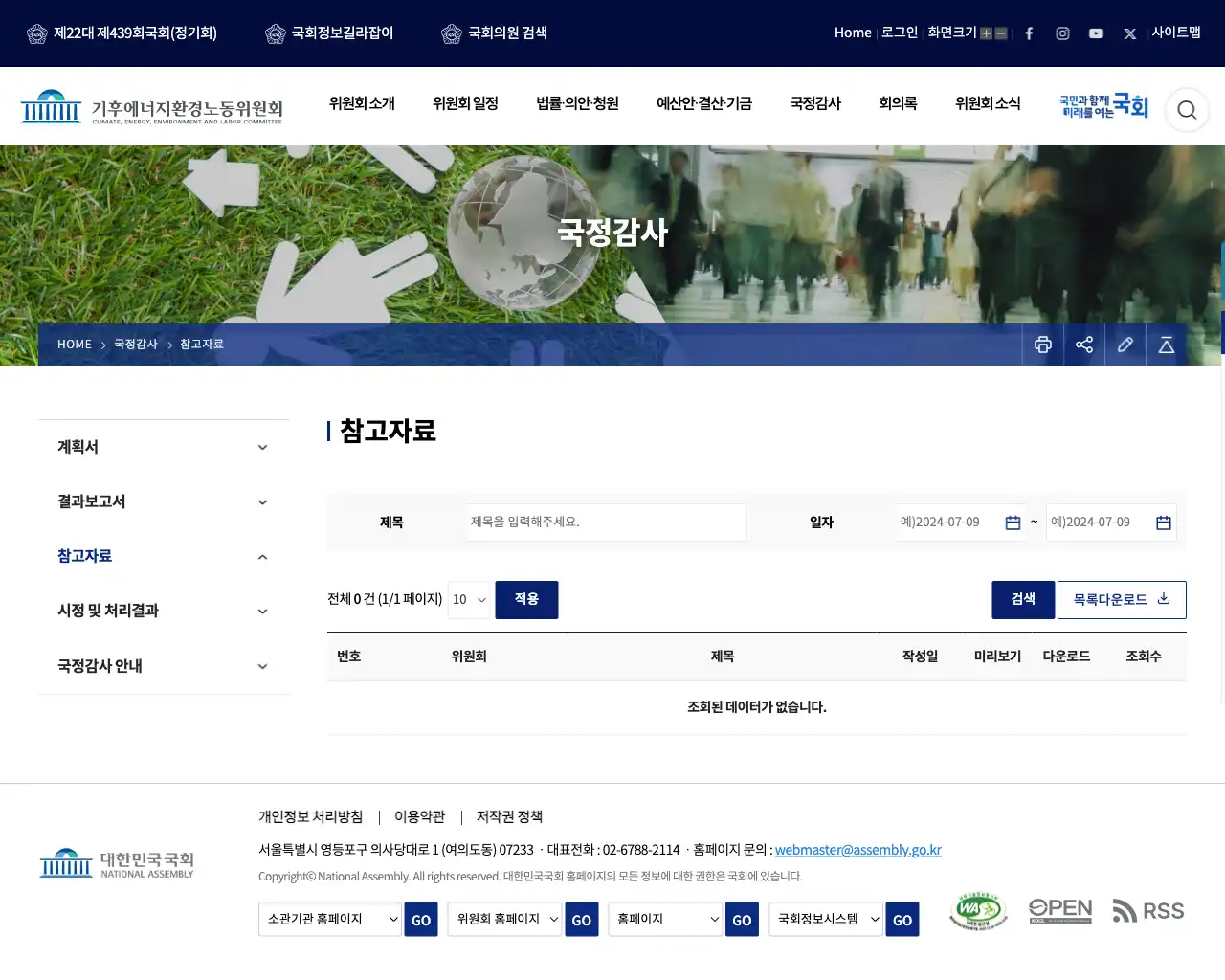This screenshot has width=1225, height=980.
Task: Click the 조회수 column header
Action: coord(1144,657)
